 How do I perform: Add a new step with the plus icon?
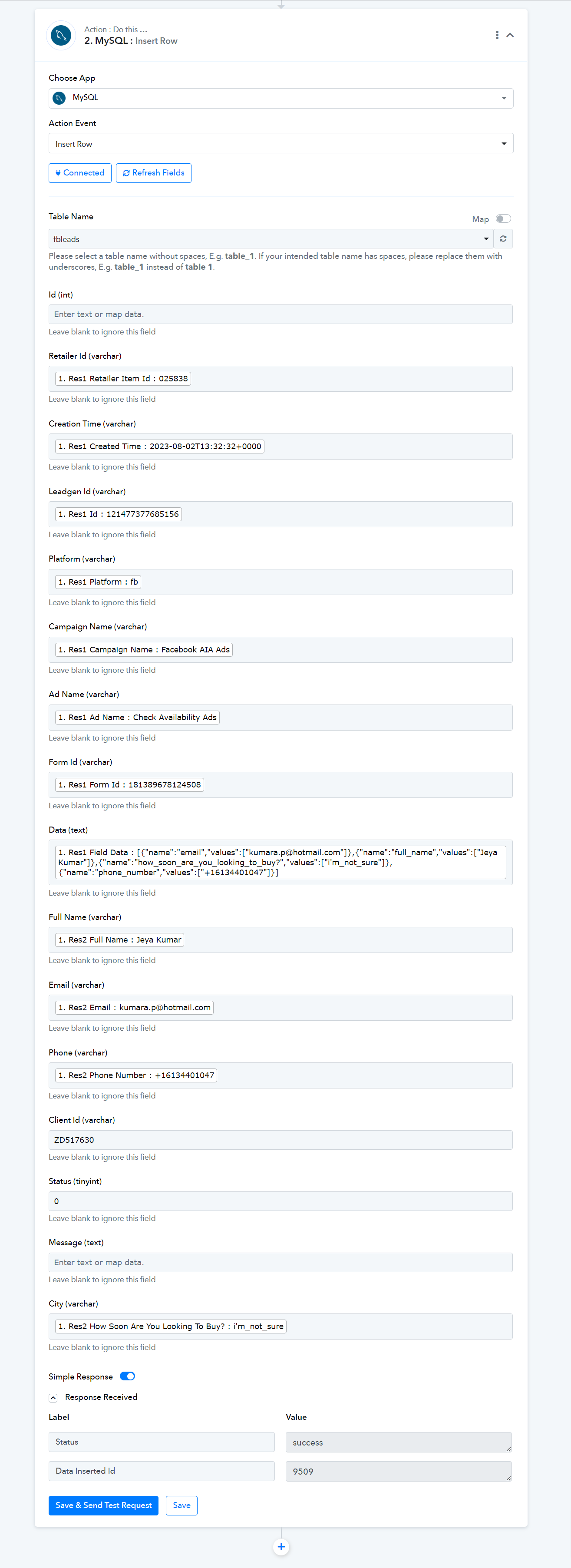281,1546
